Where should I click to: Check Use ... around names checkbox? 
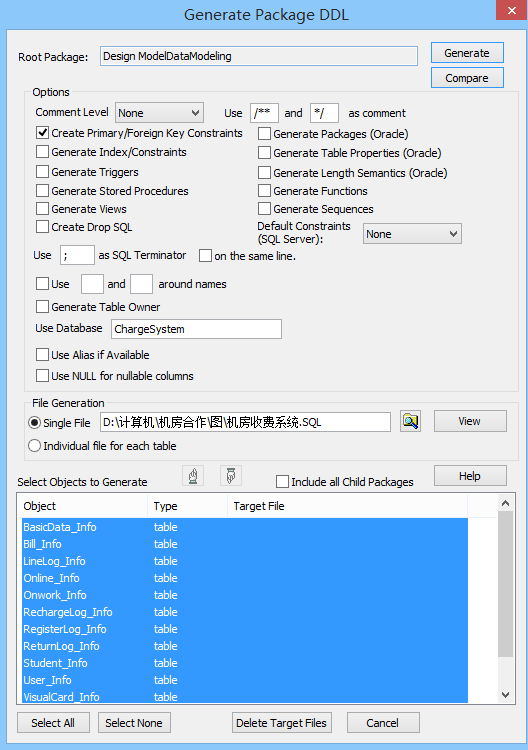pos(43,284)
